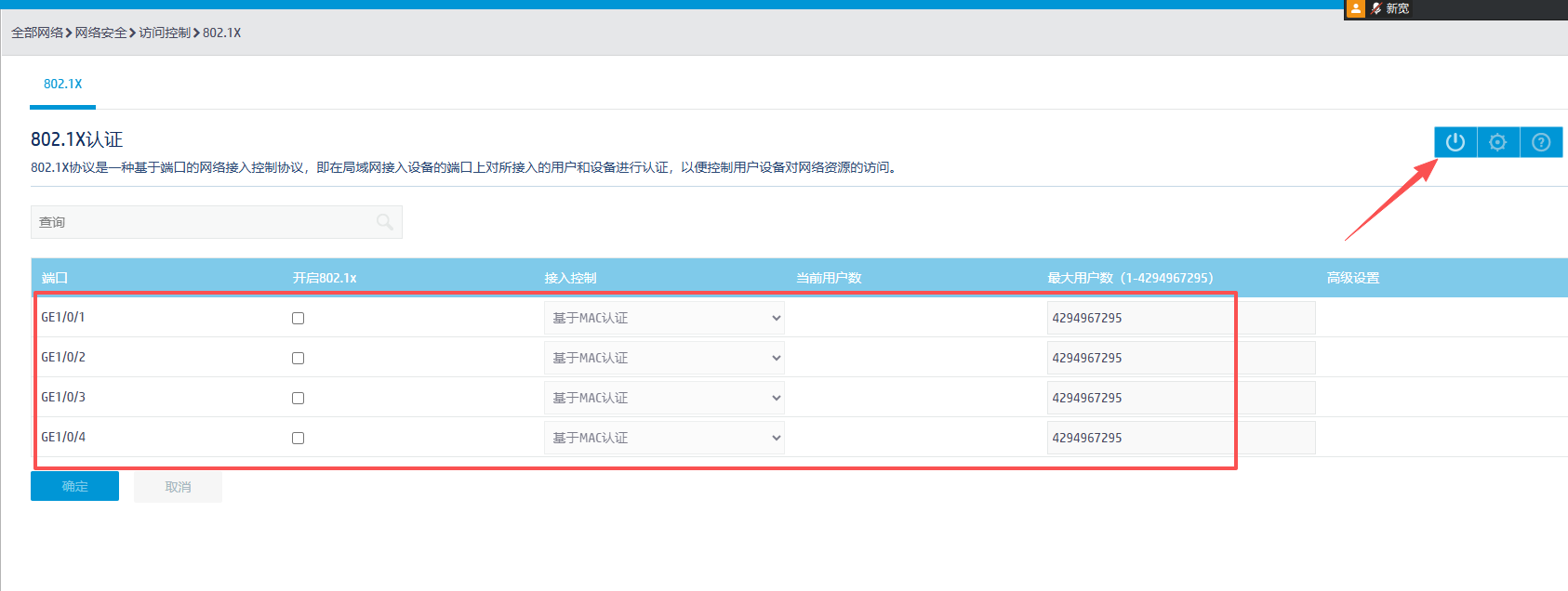Click the magnifier search icon
The width and height of the screenshot is (1568, 591).
tap(384, 222)
